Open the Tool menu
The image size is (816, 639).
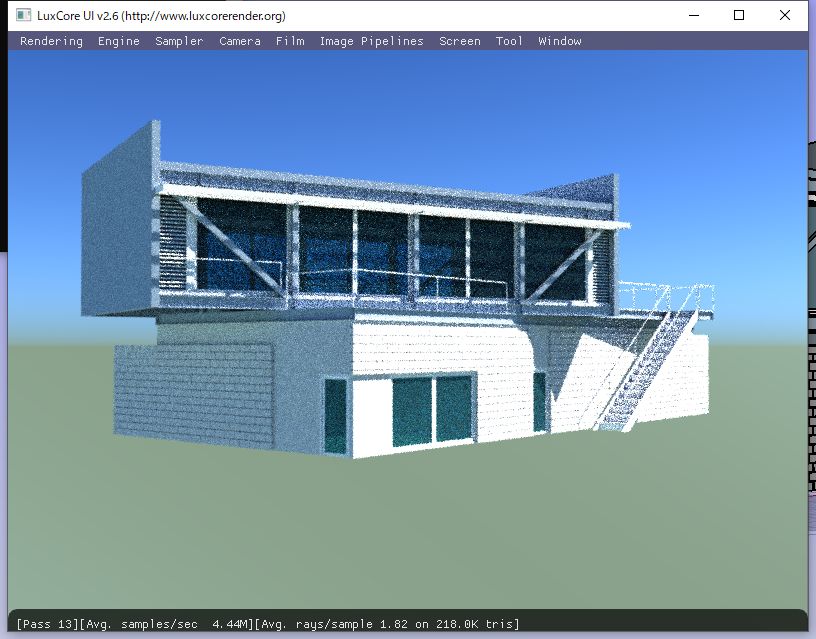(509, 41)
